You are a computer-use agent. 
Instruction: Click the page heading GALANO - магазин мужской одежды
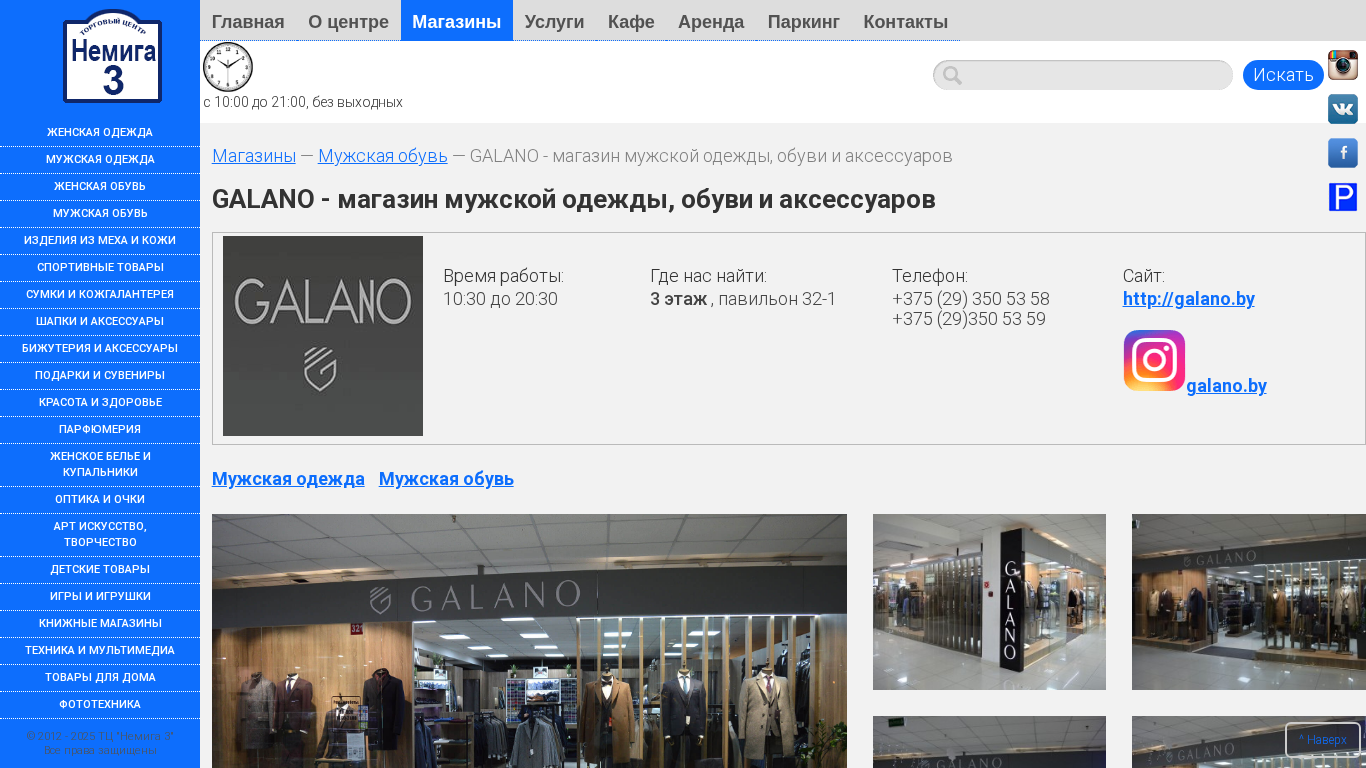574,200
